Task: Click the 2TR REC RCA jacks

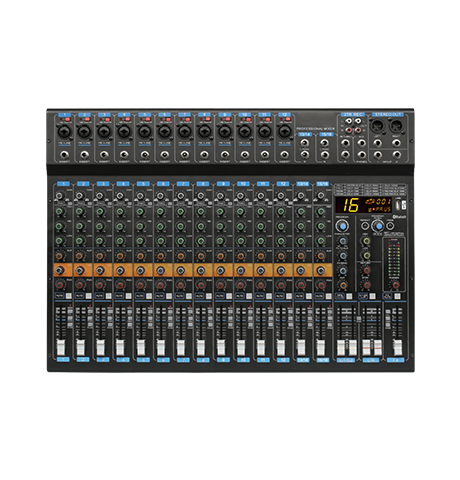Action: (353, 125)
